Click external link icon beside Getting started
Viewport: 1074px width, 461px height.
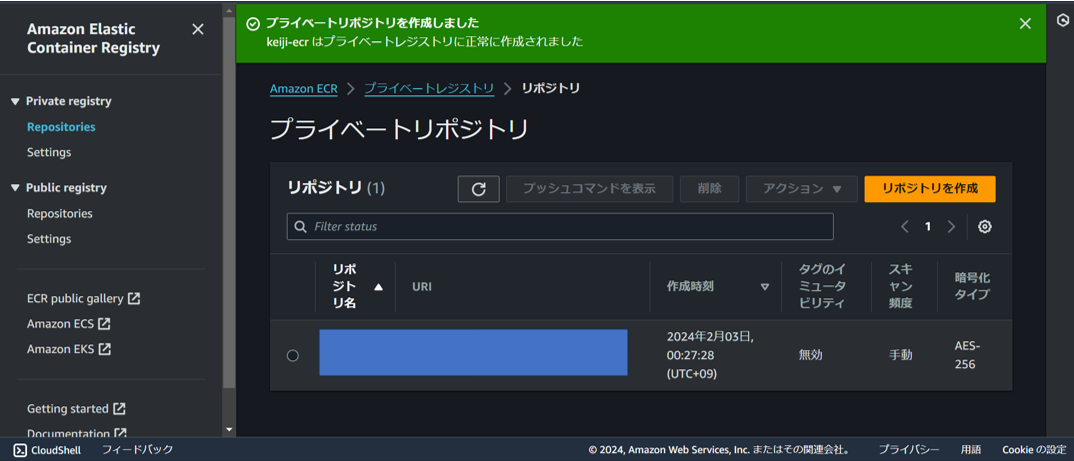click(119, 408)
